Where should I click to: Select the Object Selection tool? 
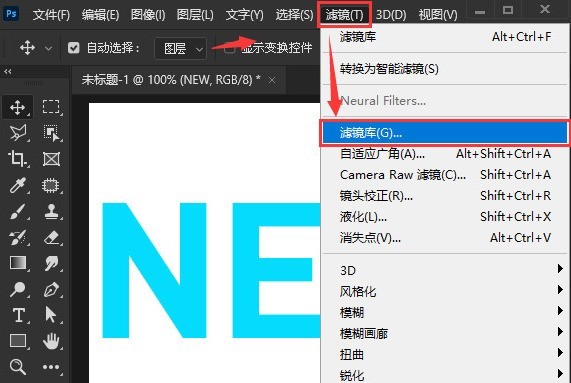[51, 133]
